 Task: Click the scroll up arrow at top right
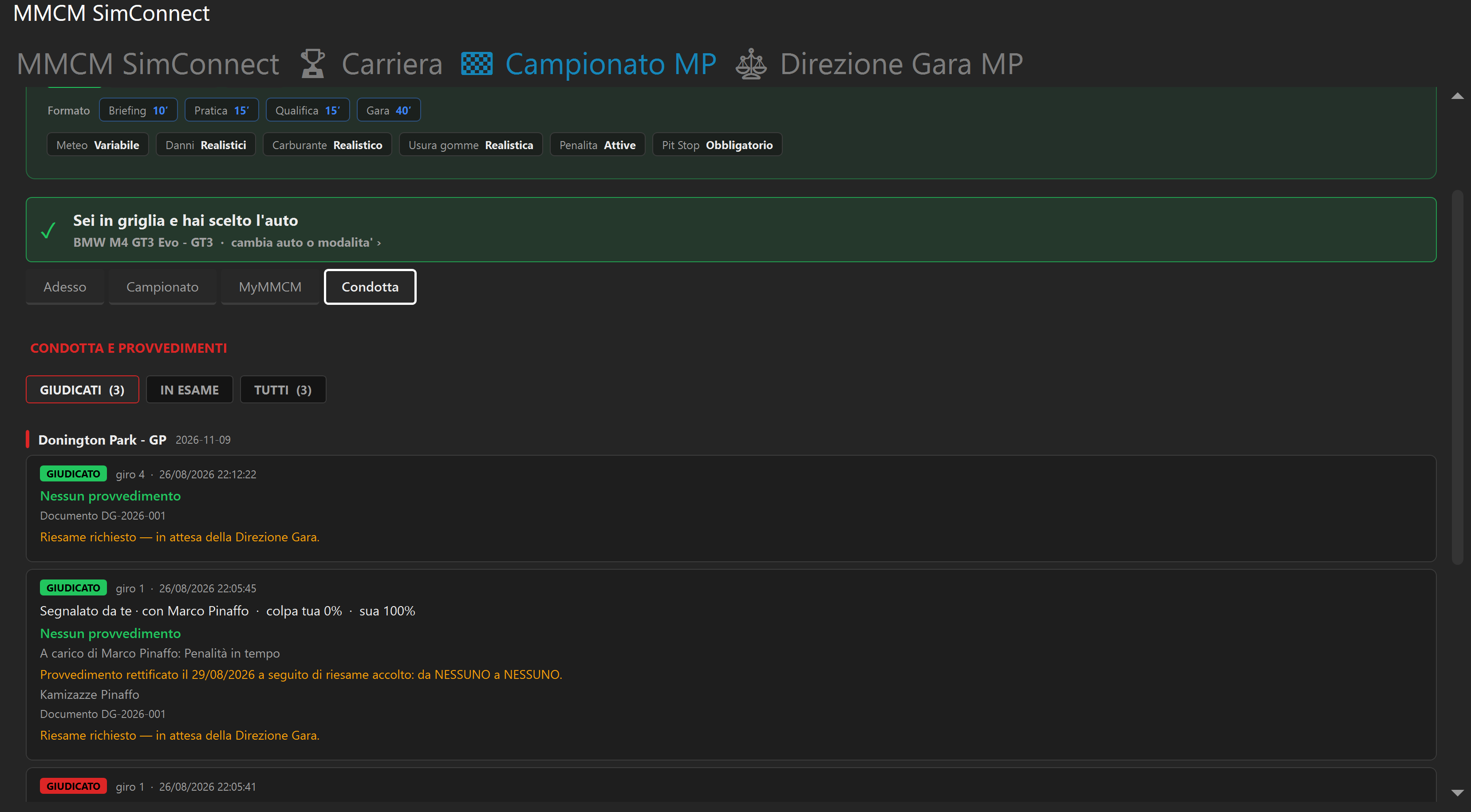(1457, 96)
